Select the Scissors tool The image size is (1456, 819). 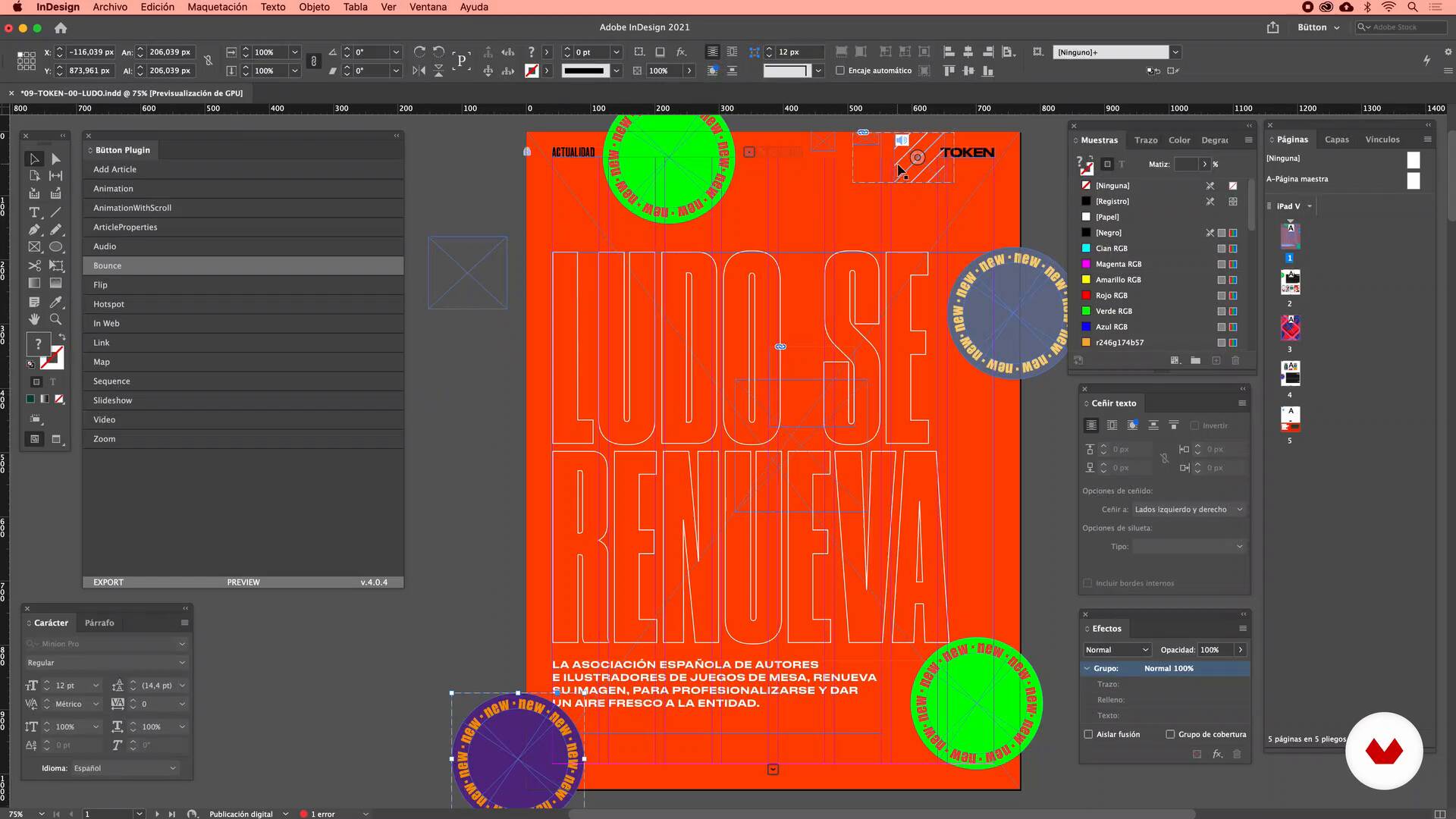[34, 266]
